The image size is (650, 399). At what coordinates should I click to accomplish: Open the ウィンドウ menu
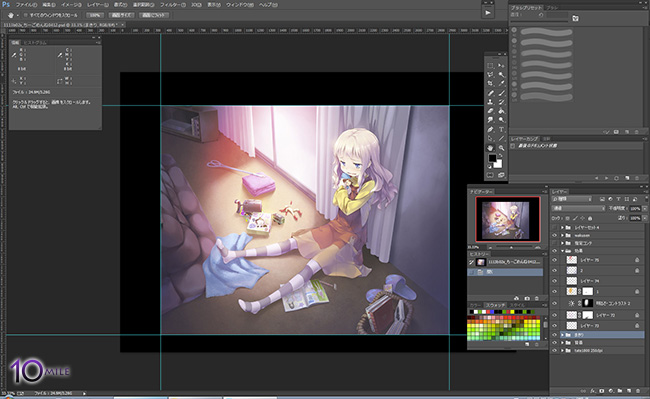(240, 5)
